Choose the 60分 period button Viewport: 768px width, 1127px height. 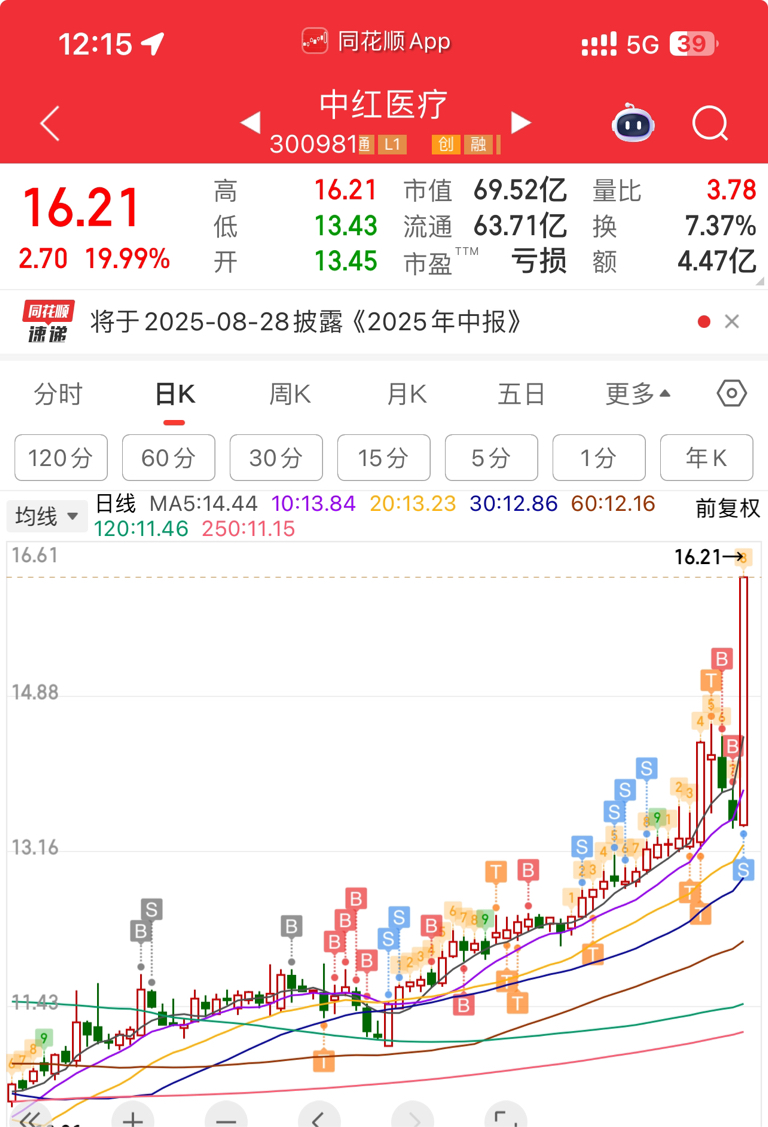pos(169,457)
